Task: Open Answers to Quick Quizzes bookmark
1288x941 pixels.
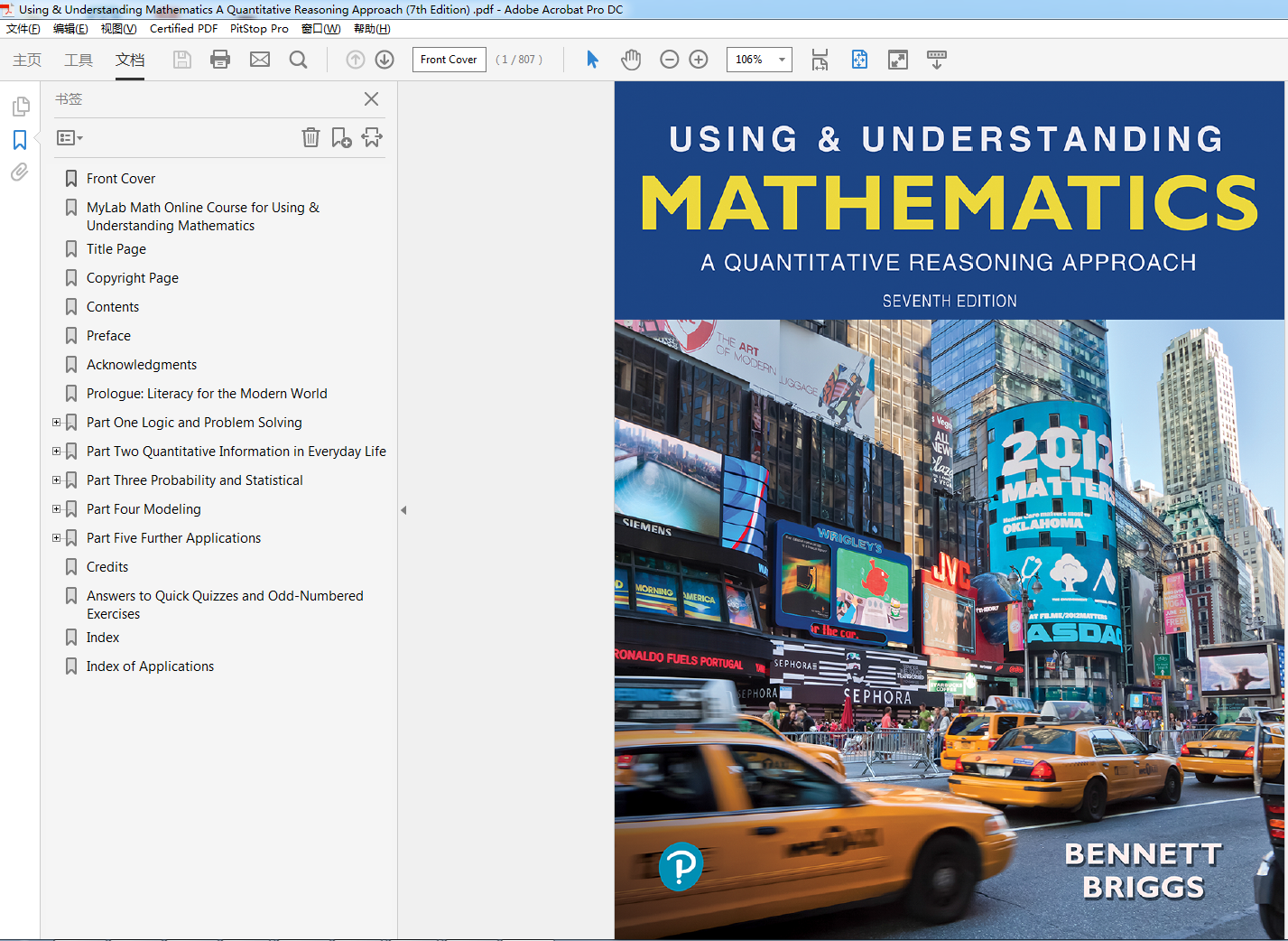Action: click(225, 605)
